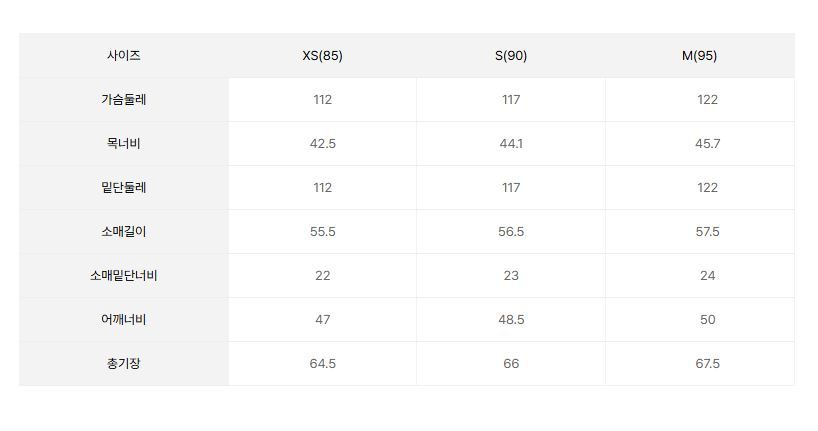Viewport: 818px width, 431px height.
Task: Click the 23 sleeve hem width cell
Action: (x=511, y=276)
